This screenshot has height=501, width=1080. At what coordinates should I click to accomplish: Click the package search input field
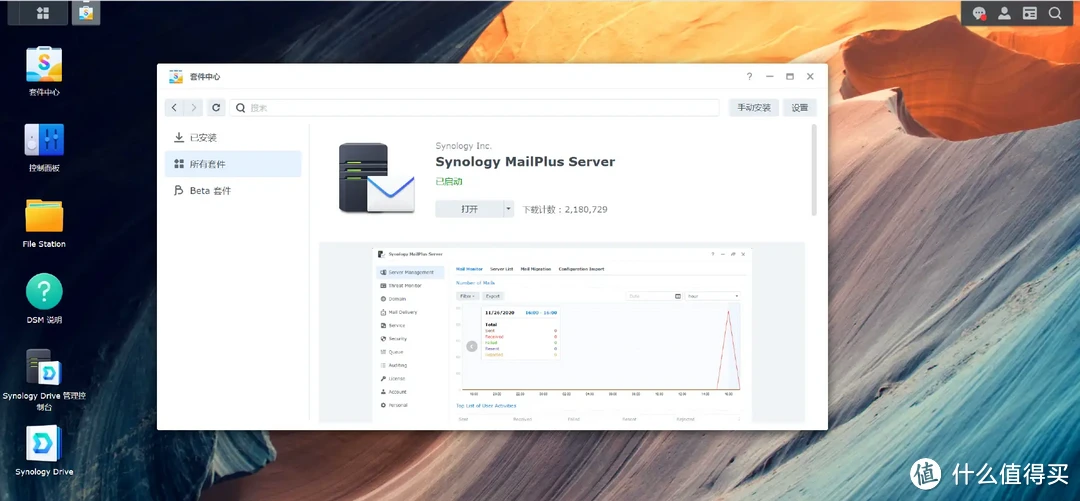475,107
